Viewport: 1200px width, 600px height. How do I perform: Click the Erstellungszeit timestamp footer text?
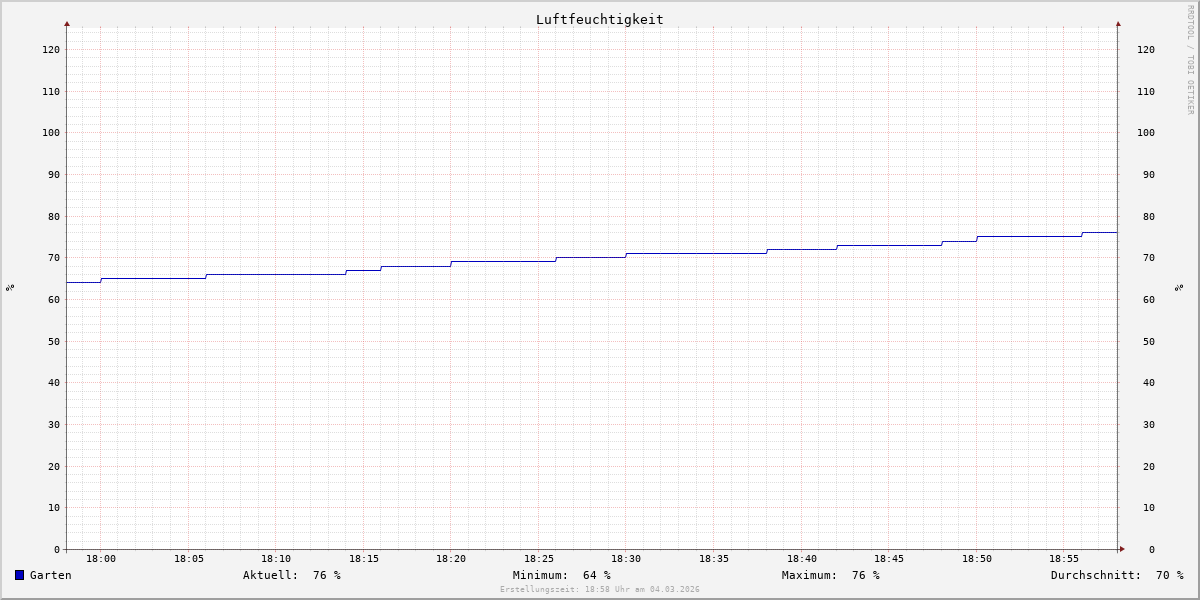[599, 590]
